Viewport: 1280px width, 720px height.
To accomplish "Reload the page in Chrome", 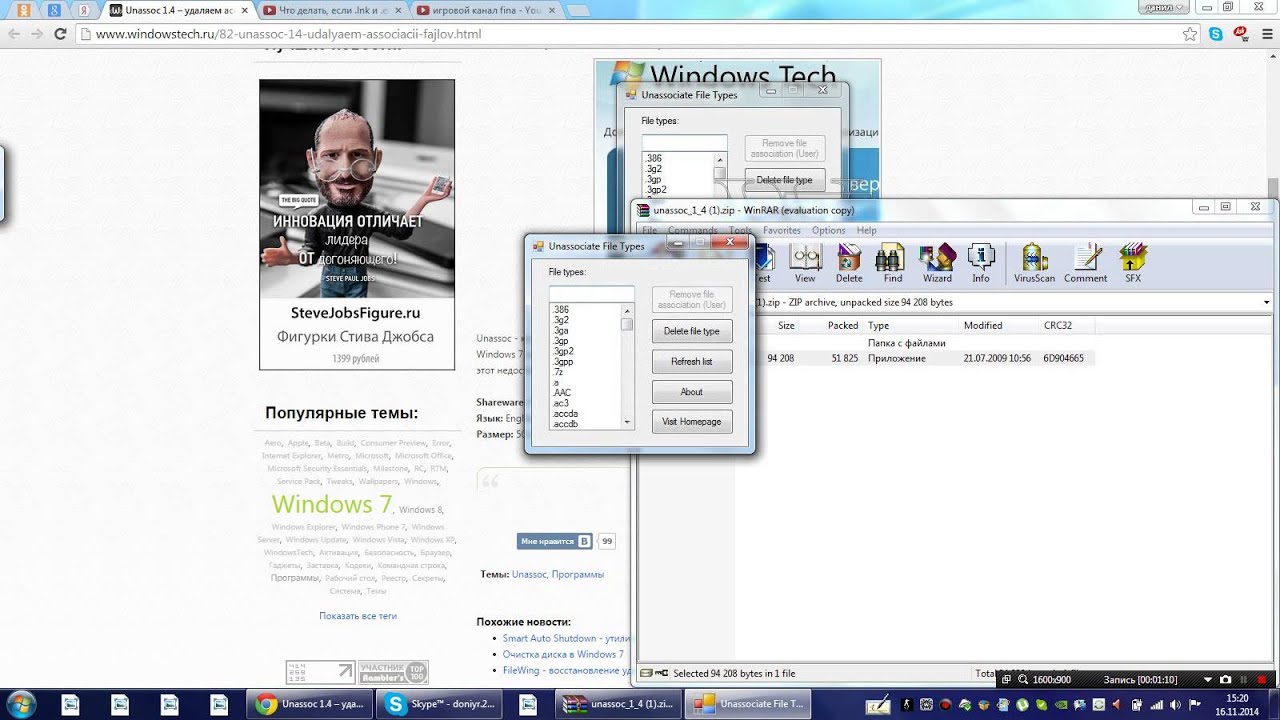I will point(60,34).
